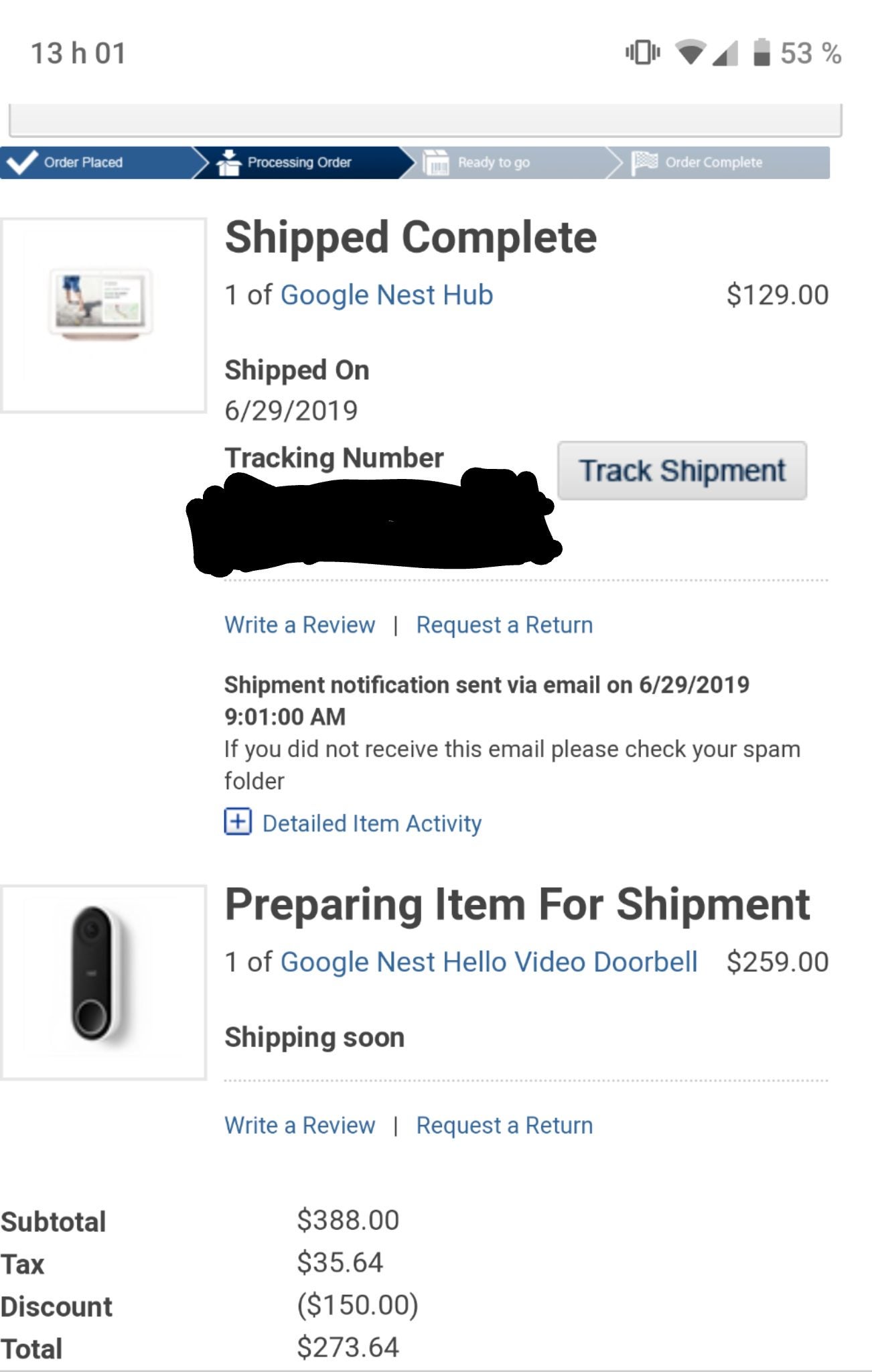Expand Detailed Item Activity
This screenshot has width=872, height=1372.
click(x=352, y=823)
